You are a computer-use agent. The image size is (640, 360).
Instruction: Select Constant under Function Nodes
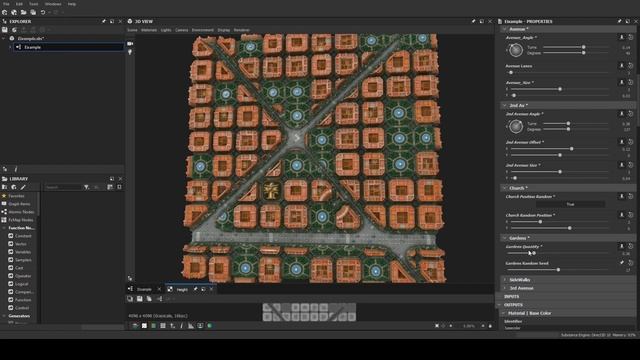coord(23,236)
